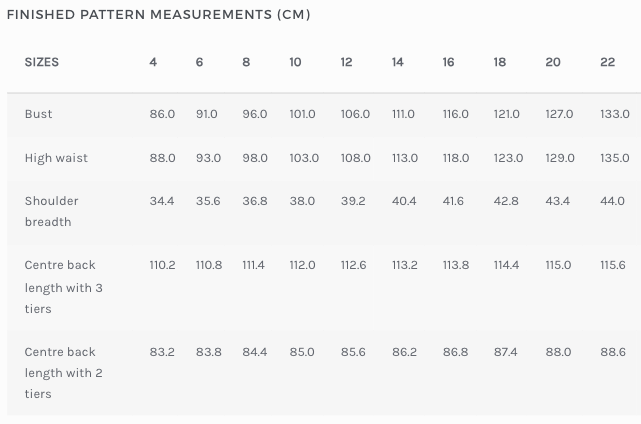Click the 2-tier length value 83.2
641x424 pixels.
point(162,352)
